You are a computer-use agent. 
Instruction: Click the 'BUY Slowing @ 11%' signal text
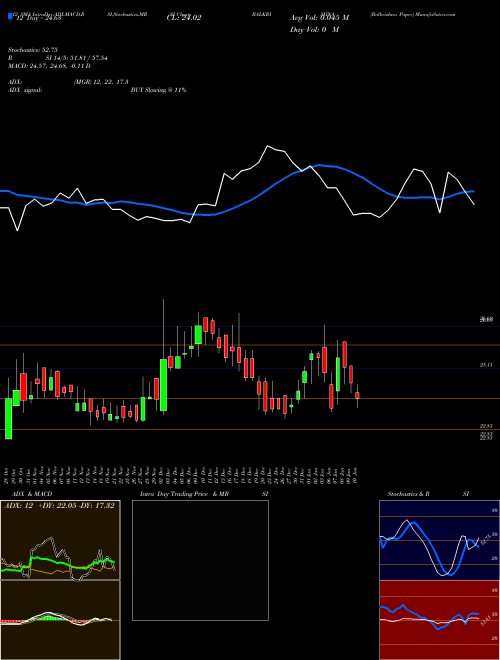click(x=158, y=90)
